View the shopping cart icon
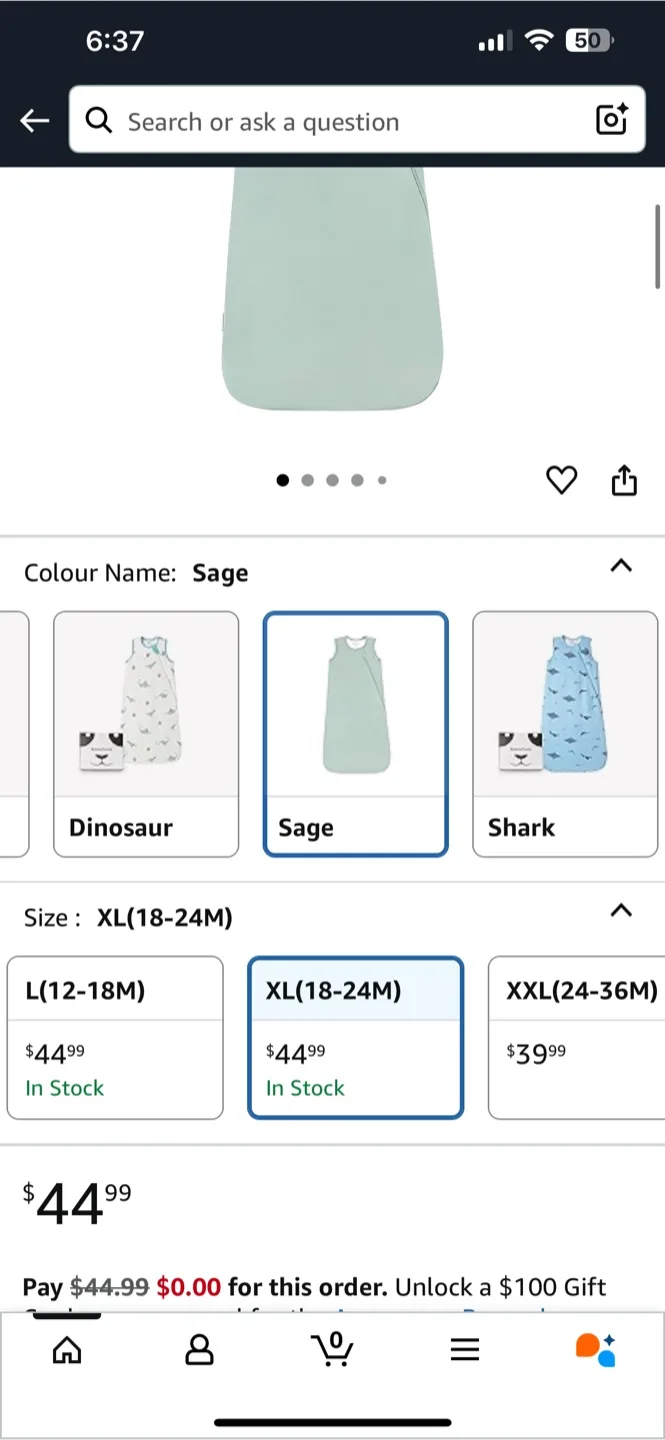Viewport: 665px width, 1440px height. pyautogui.click(x=333, y=1350)
